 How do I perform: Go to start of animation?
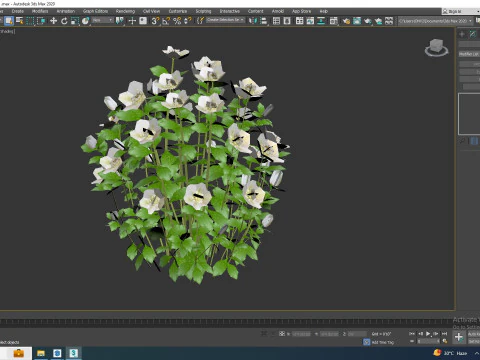point(412,334)
